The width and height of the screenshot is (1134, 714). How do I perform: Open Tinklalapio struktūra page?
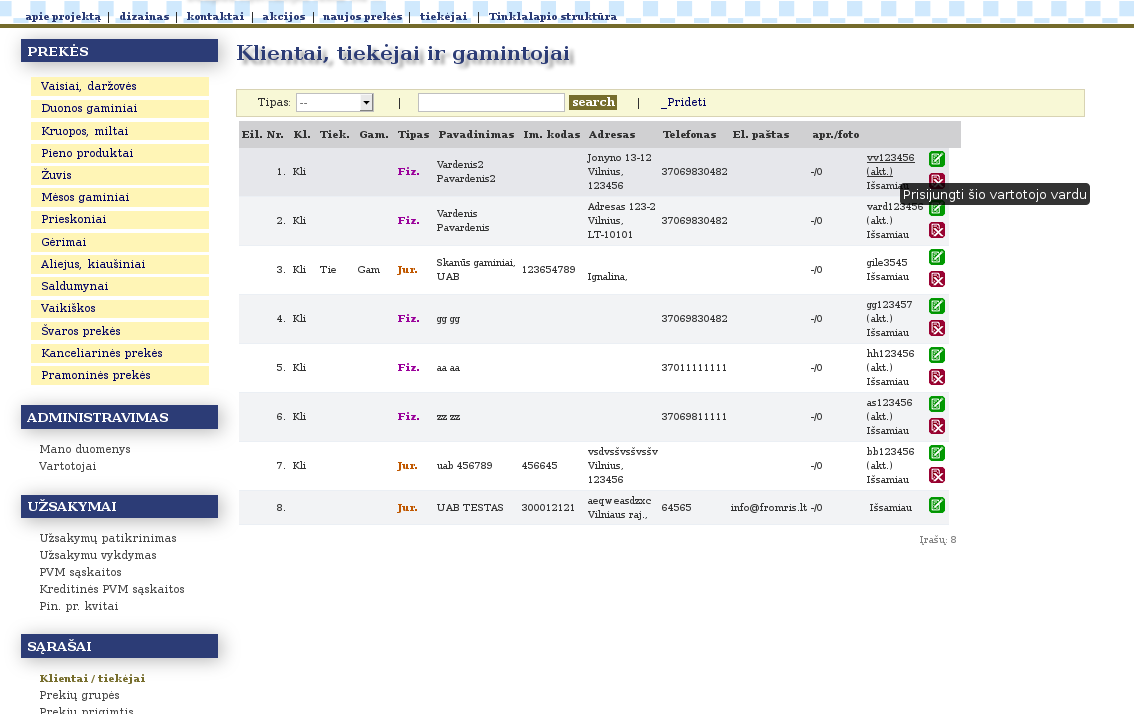point(553,16)
